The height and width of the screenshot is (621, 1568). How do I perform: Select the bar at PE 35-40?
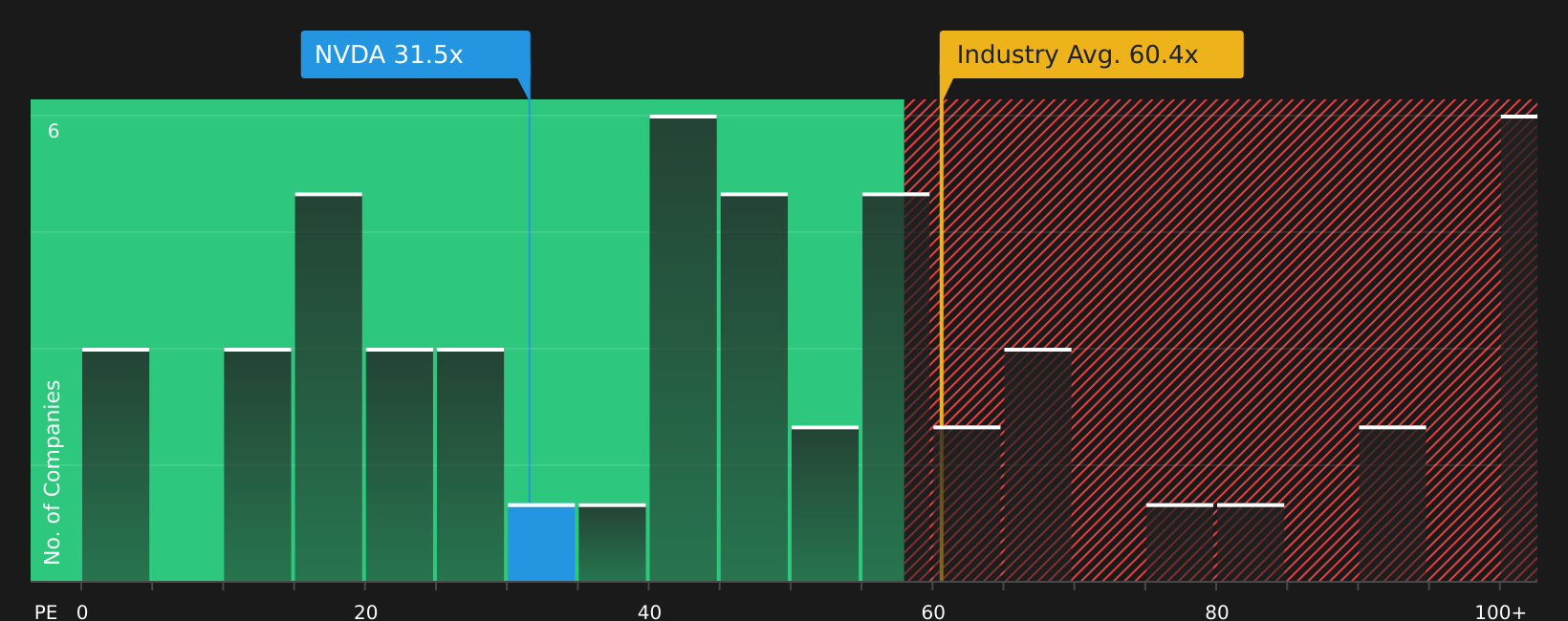[x=612, y=543]
